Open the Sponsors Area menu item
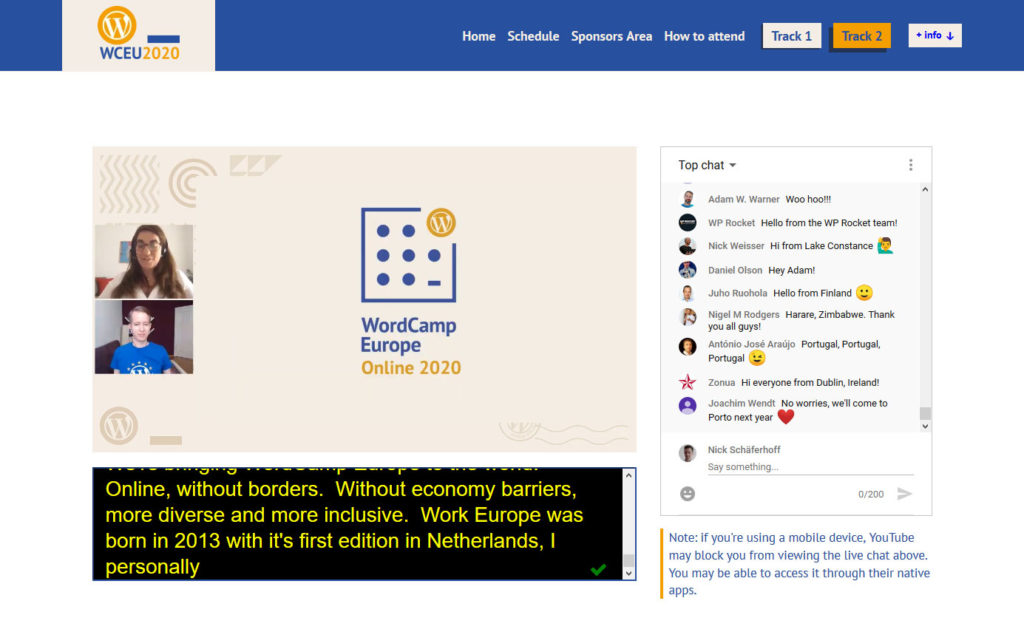 611,37
